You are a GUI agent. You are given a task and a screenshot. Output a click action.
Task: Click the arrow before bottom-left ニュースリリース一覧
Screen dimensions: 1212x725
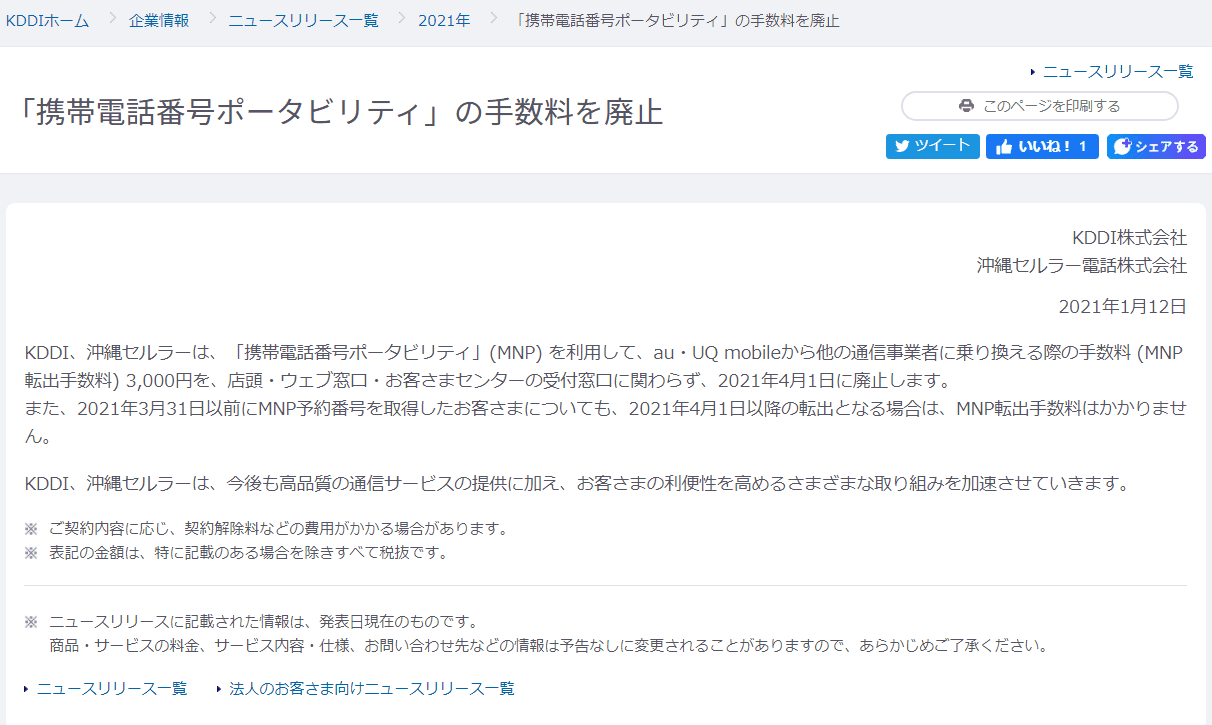pyautogui.click(x=27, y=689)
